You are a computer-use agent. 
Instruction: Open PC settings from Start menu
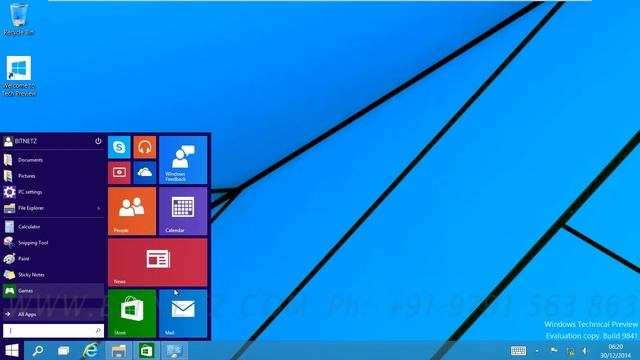click(53, 192)
